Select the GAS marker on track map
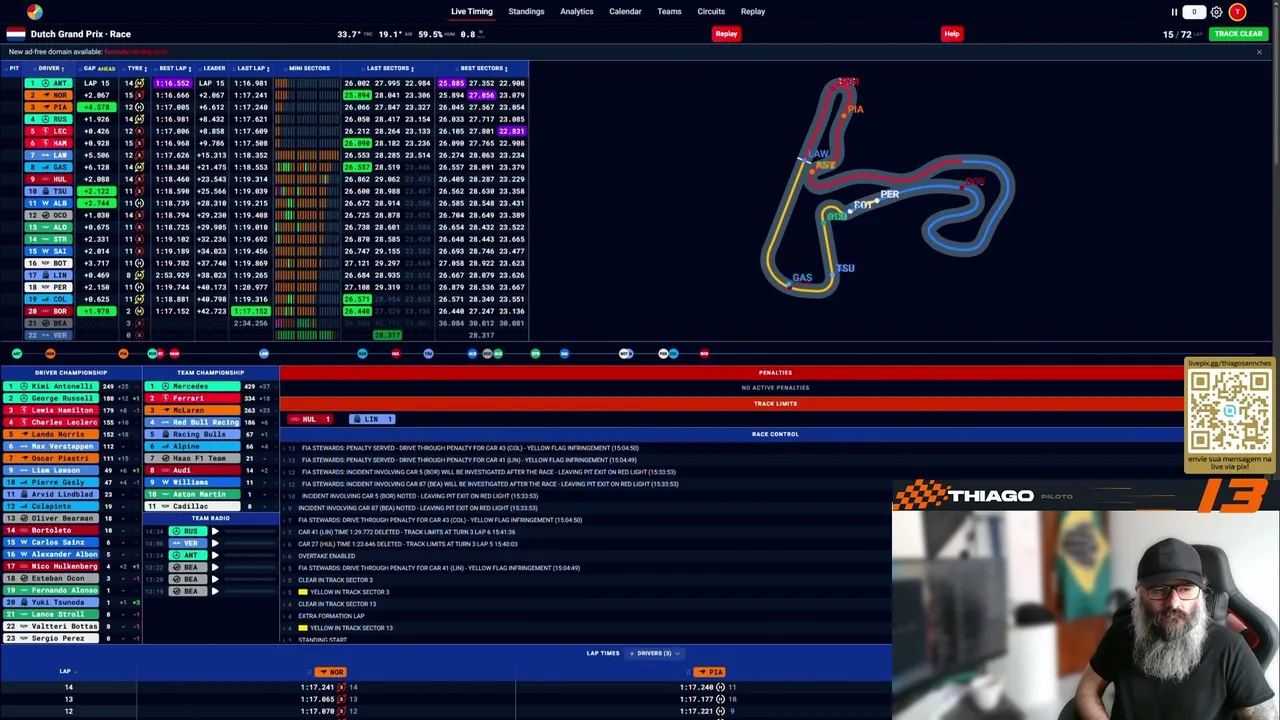This screenshot has width=1280, height=720. pos(802,278)
